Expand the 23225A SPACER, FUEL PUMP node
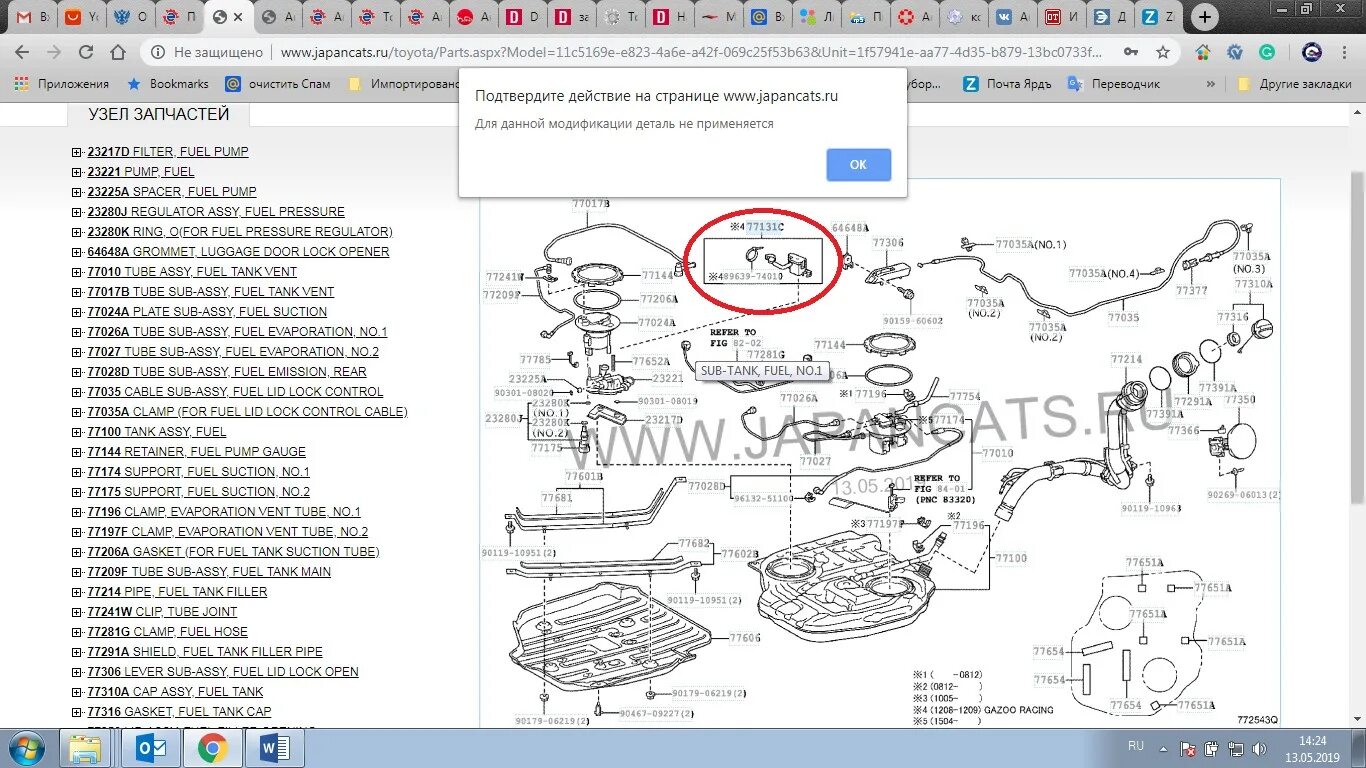Screen dimensions: 1366x768 (77, 192)
